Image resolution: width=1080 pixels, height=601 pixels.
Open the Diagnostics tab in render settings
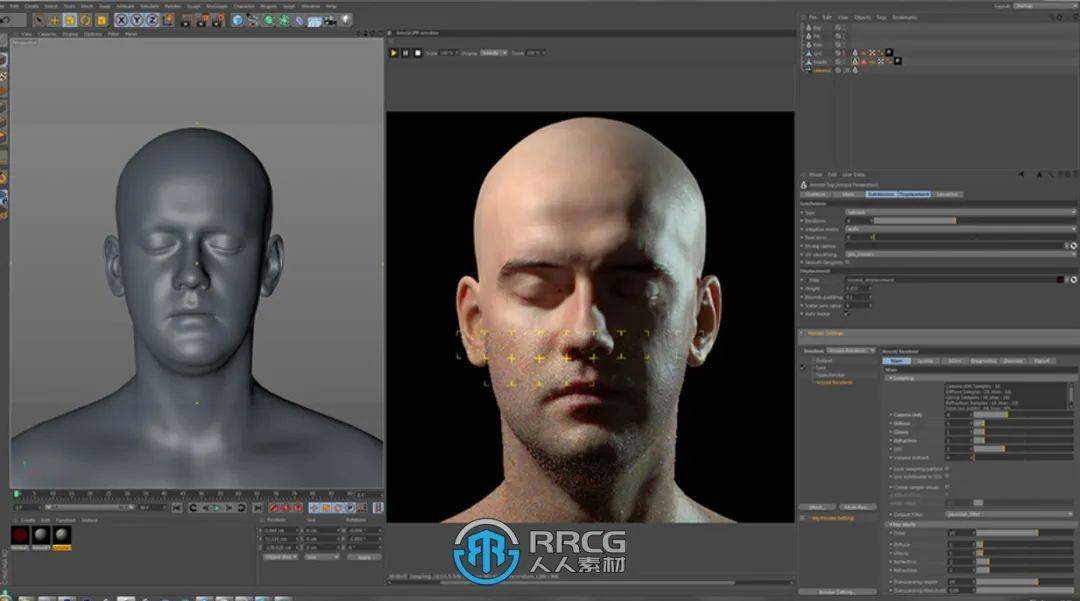click(983, 360)
